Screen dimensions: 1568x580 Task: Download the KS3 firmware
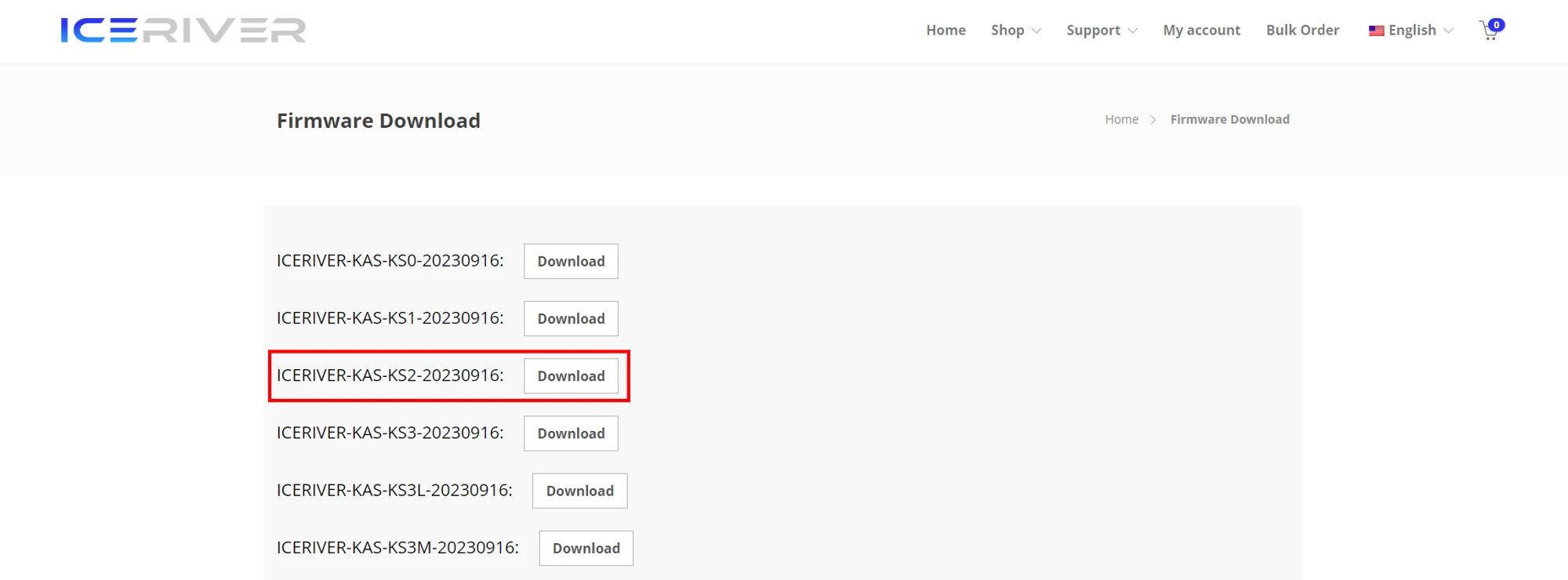click(x=571, y=433)
